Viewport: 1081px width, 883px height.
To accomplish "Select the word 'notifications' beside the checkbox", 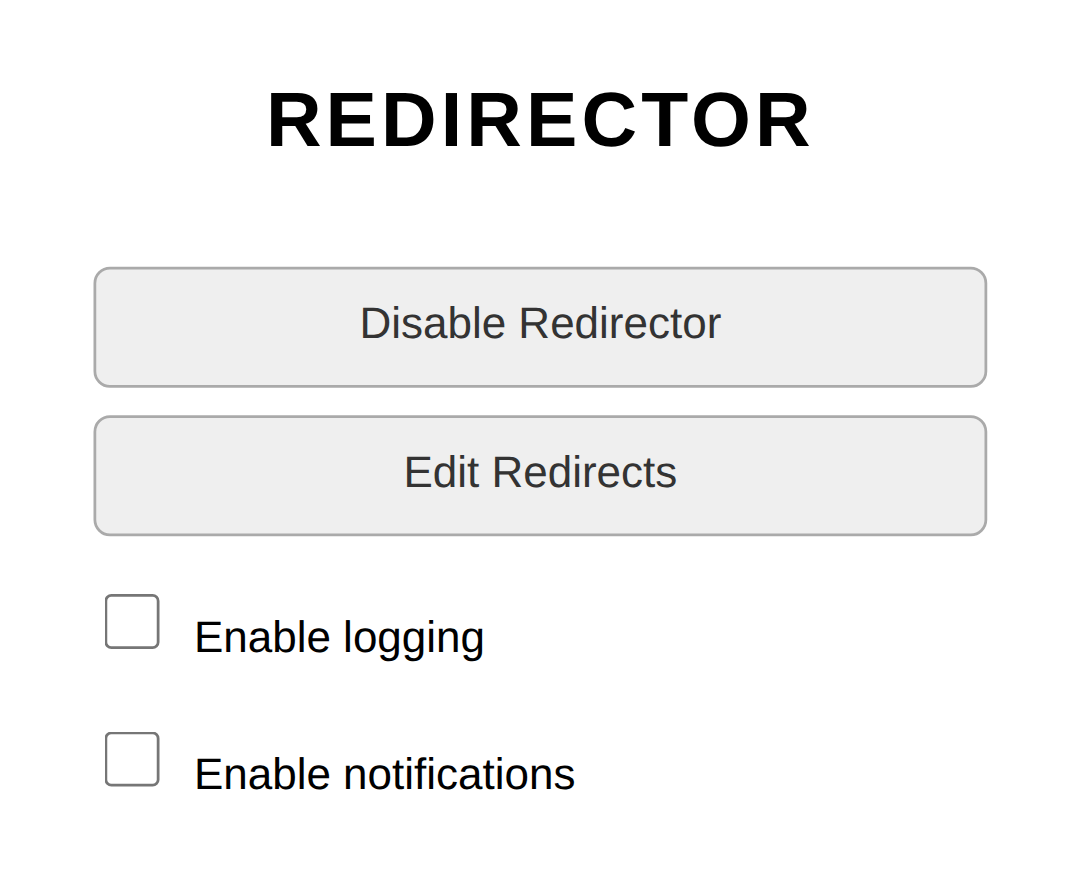I will (459, 775).
